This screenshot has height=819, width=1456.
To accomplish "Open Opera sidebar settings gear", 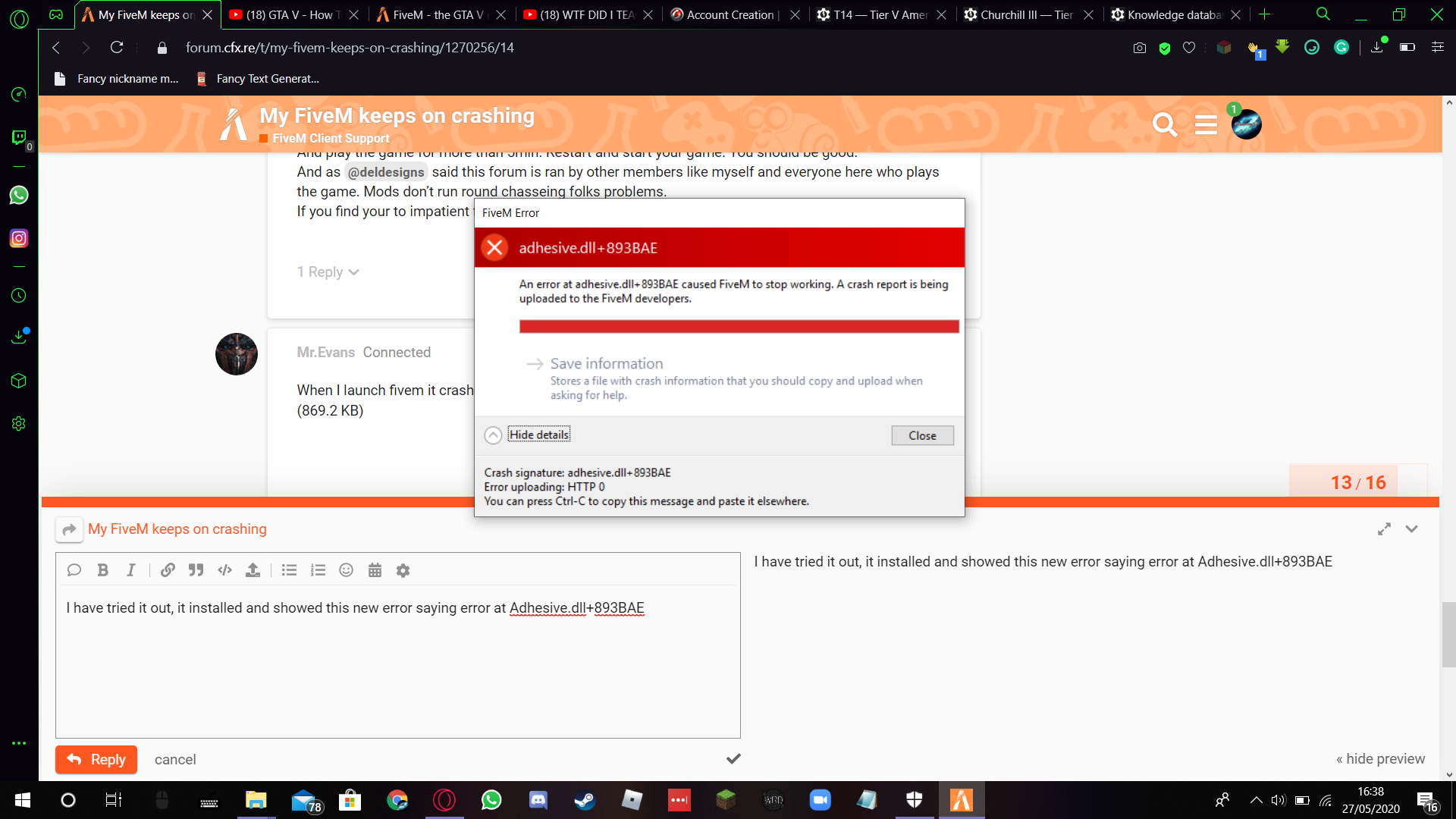I will tap(19, 424).
